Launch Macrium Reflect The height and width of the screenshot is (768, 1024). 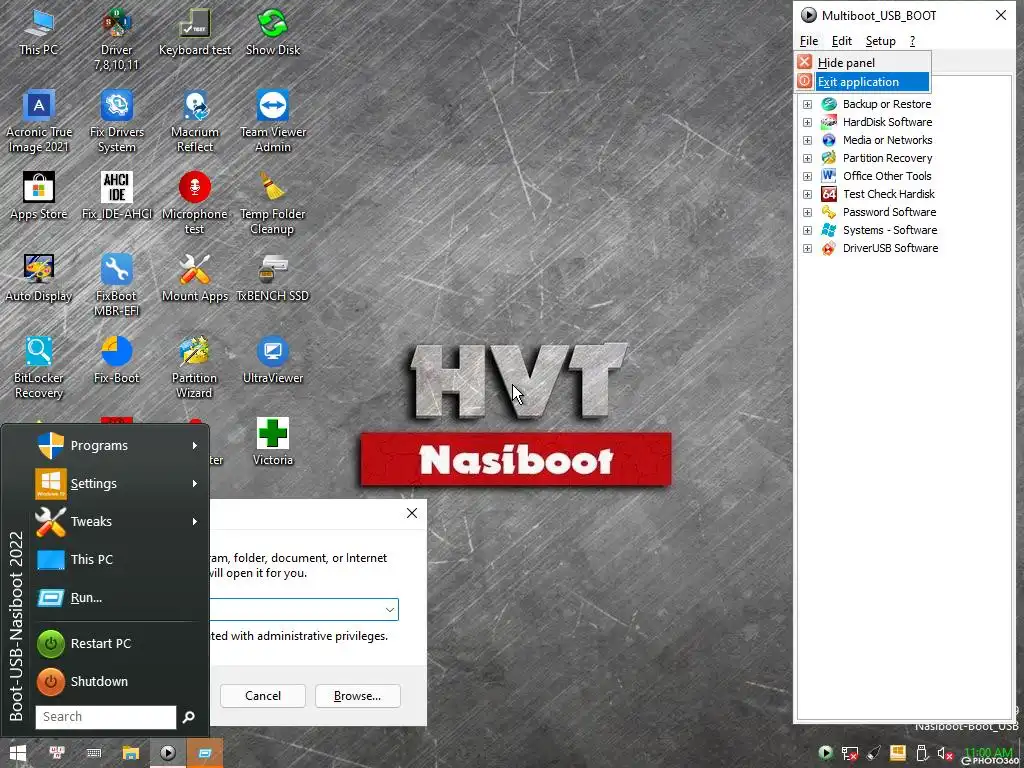(195, 122)
